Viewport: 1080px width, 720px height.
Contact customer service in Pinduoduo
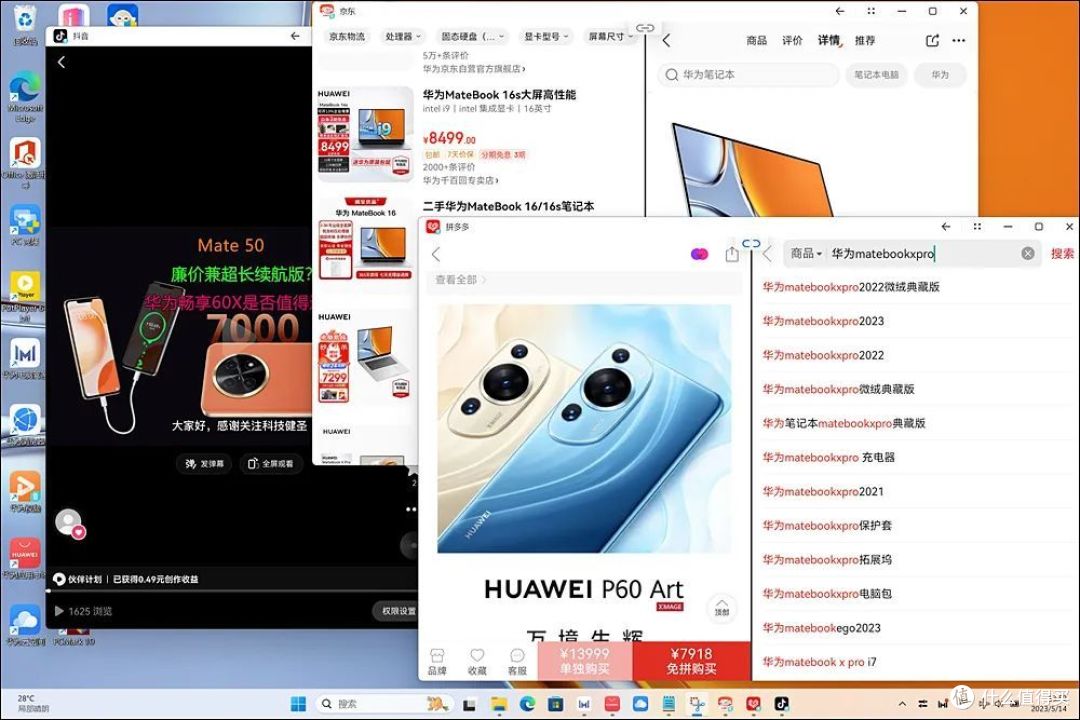pyautogui.click(x=517, y=661)
